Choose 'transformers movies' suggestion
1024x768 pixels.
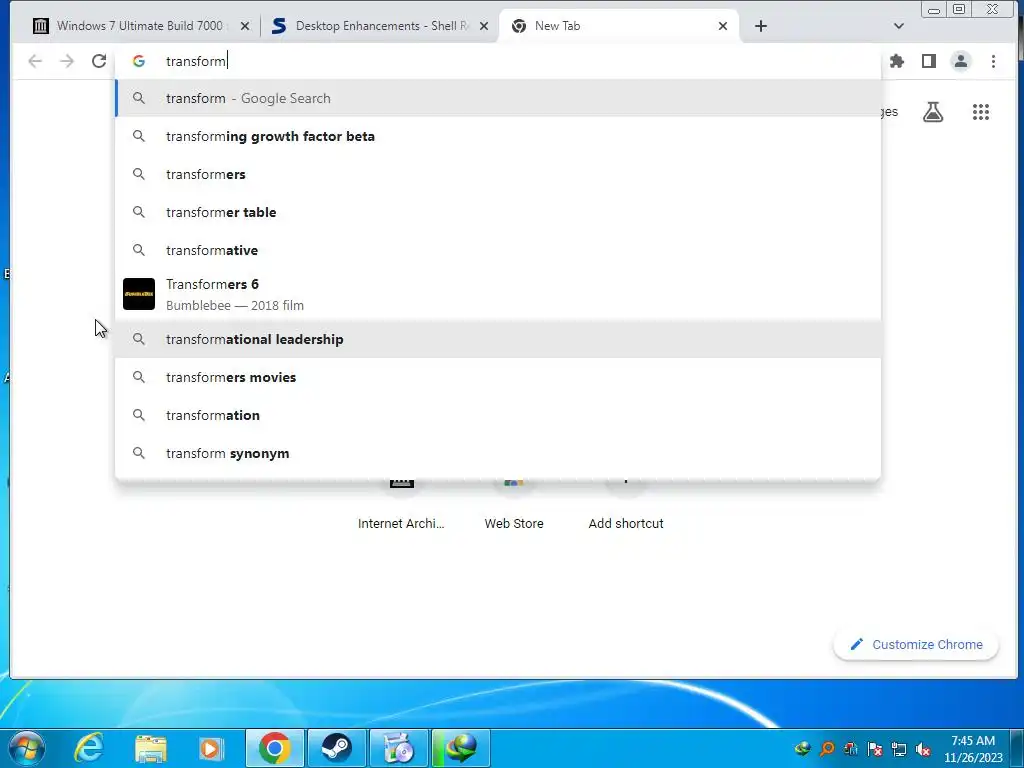(x=498, y=377)
